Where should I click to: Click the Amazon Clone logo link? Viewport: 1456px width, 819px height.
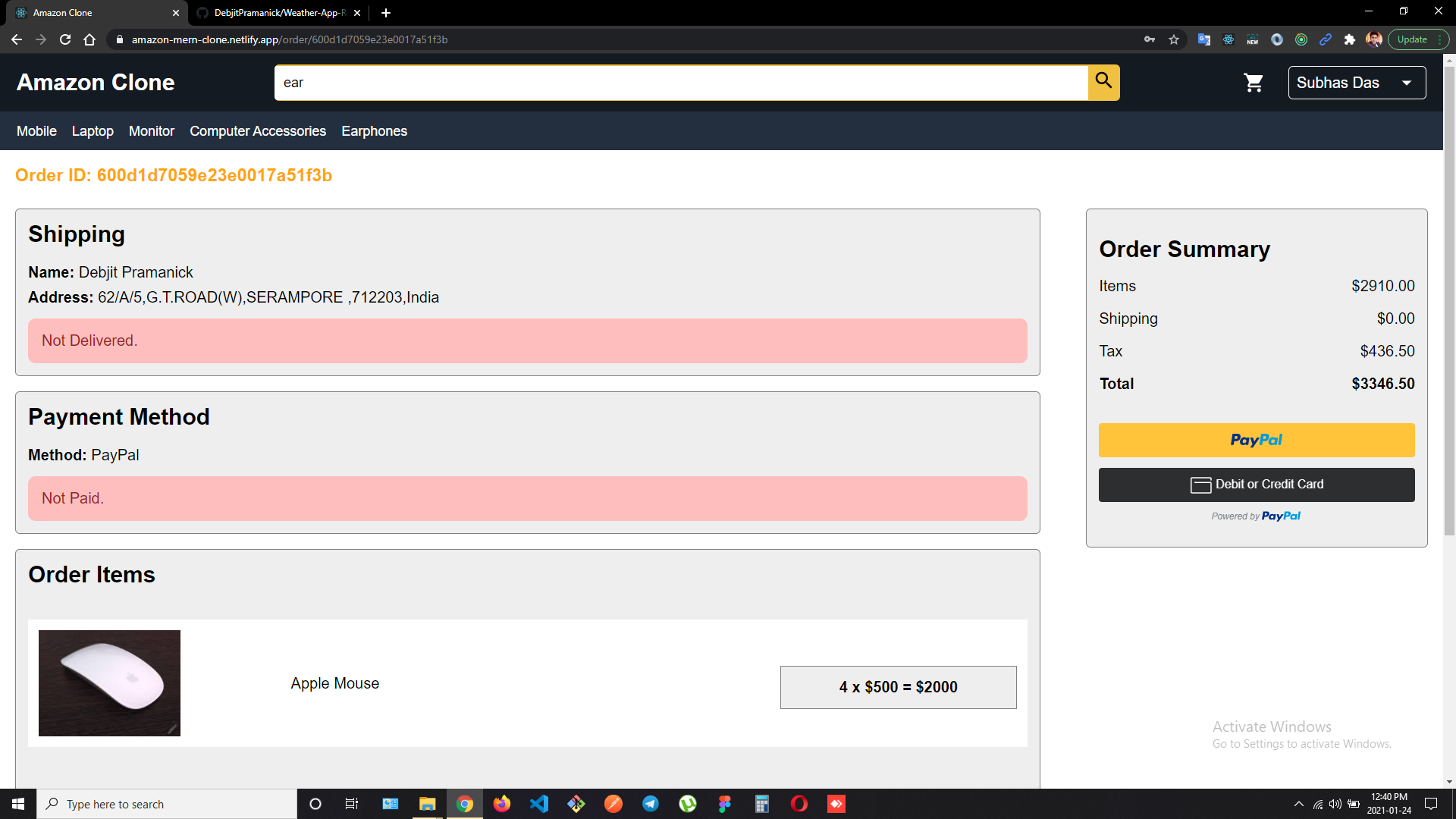pos(96,83)
